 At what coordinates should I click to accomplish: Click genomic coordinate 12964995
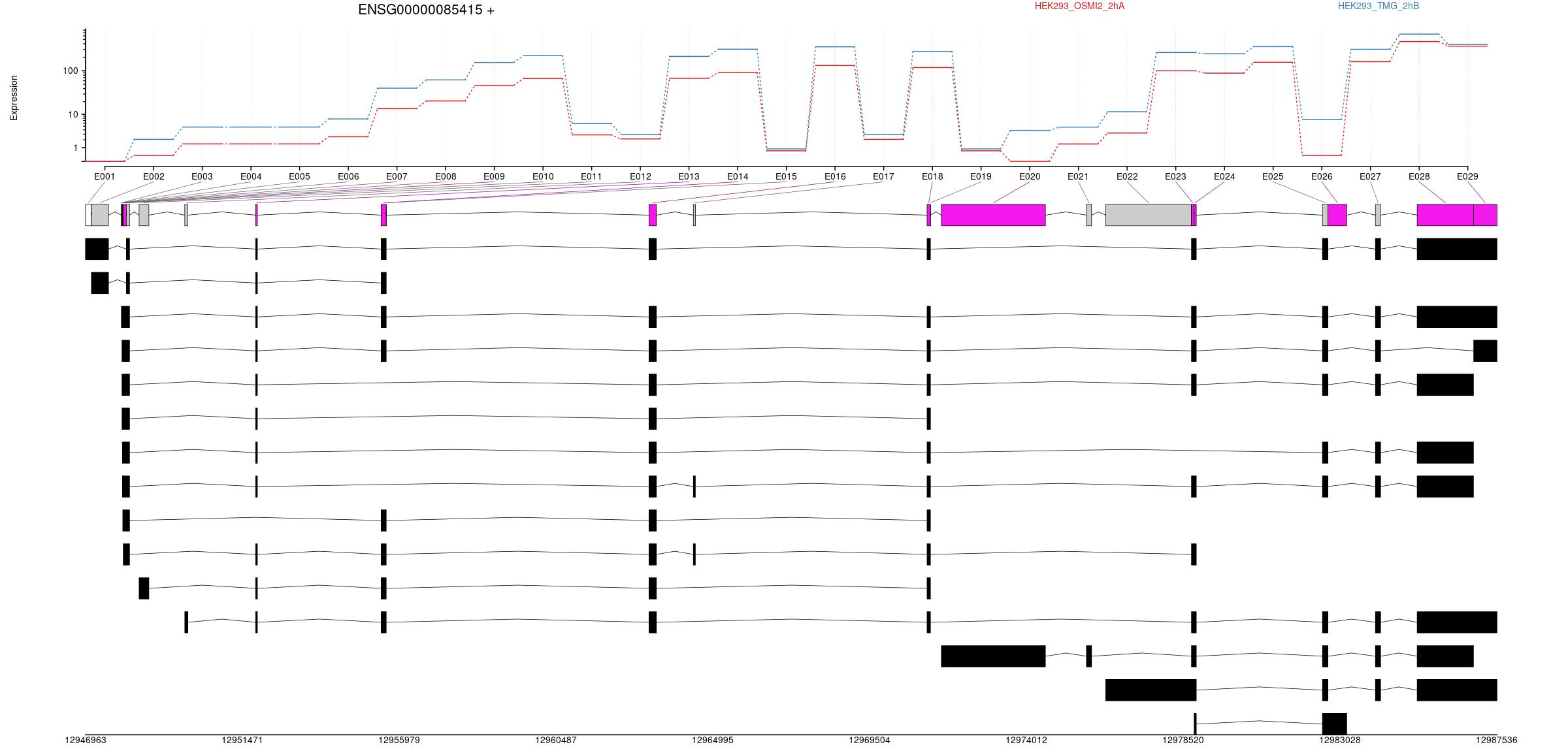point(713,740)
